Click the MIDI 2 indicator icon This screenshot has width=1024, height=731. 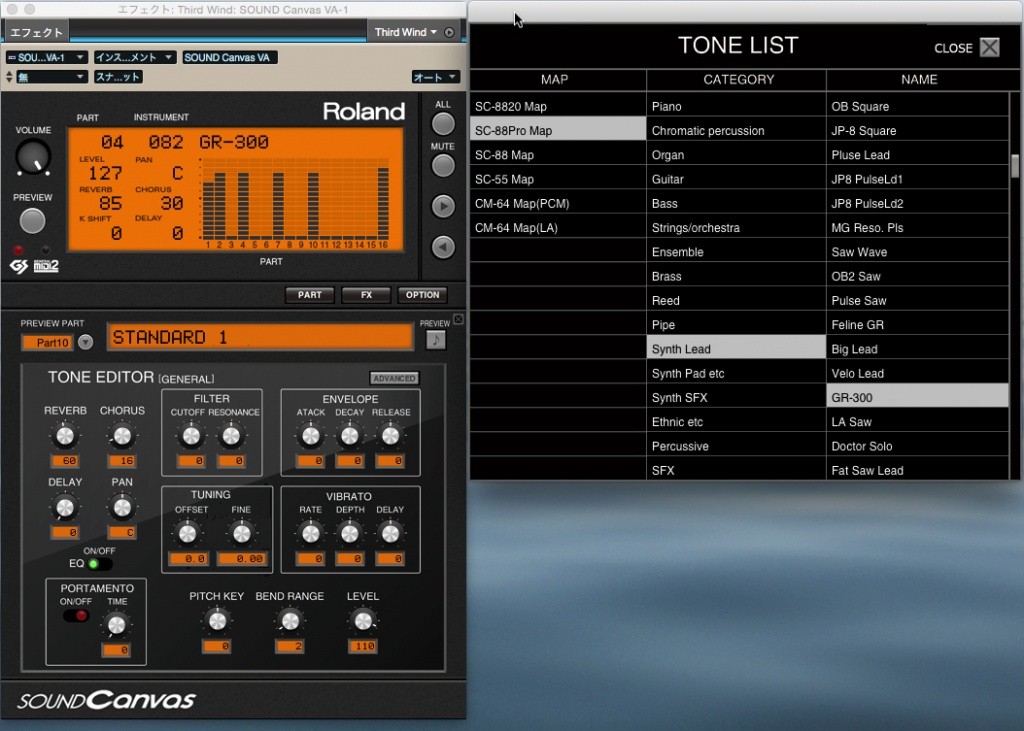(x=45, y=264)
